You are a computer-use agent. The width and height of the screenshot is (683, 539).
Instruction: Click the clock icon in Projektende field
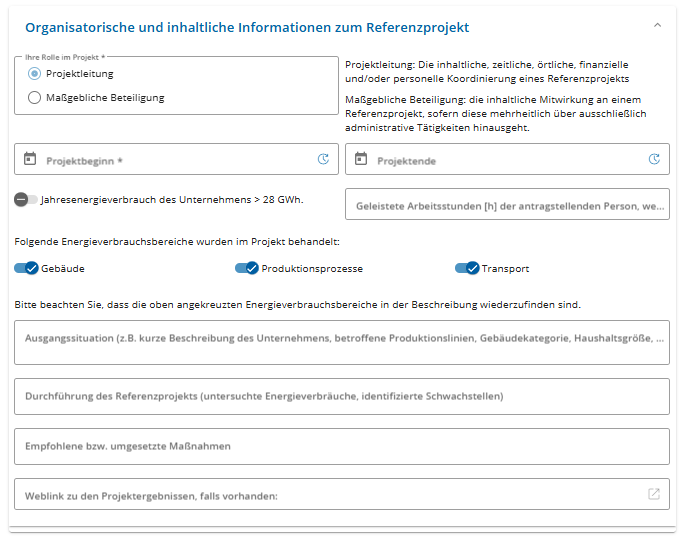[x=654, y=159]
